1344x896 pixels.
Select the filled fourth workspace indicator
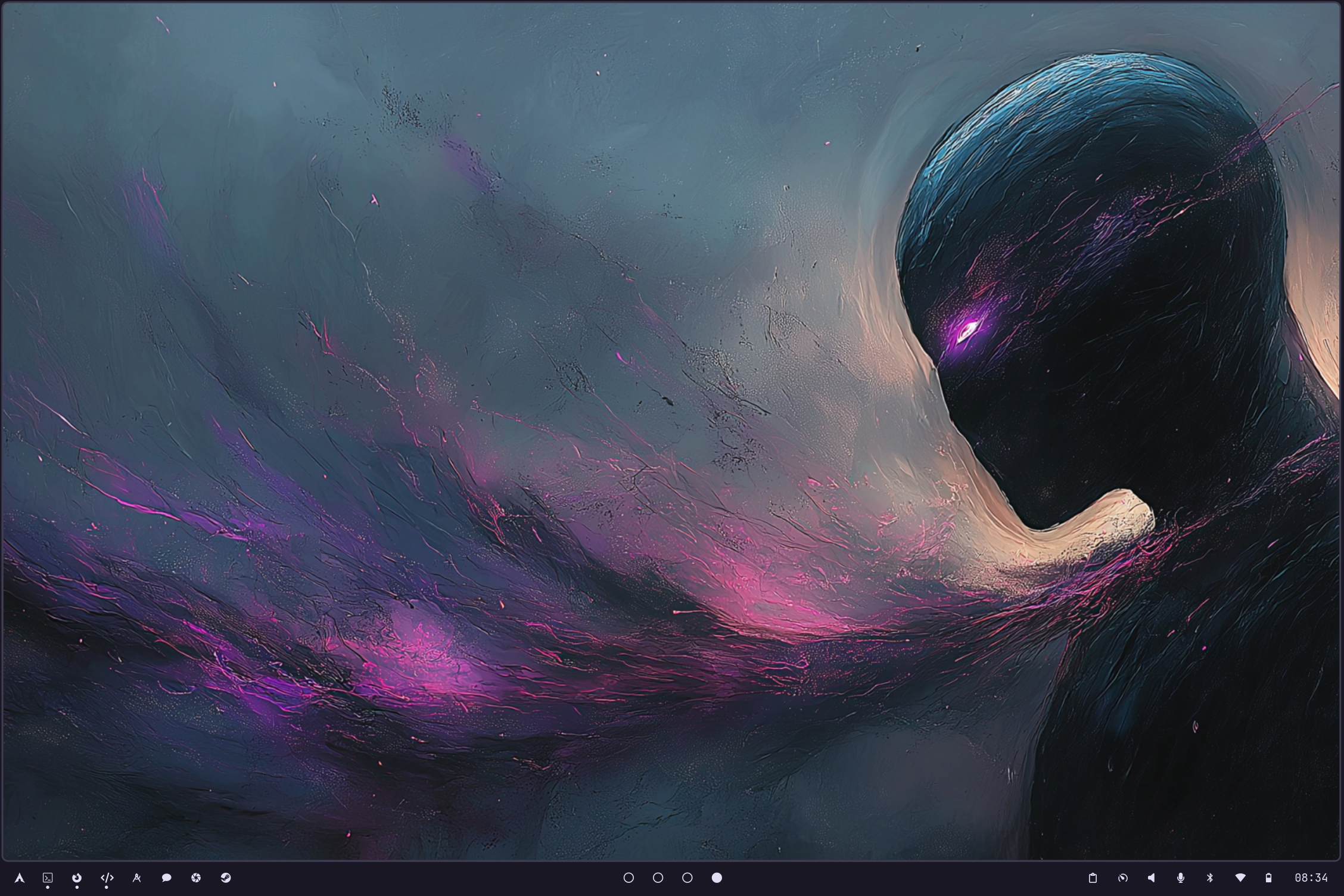(x=717, y=878)
